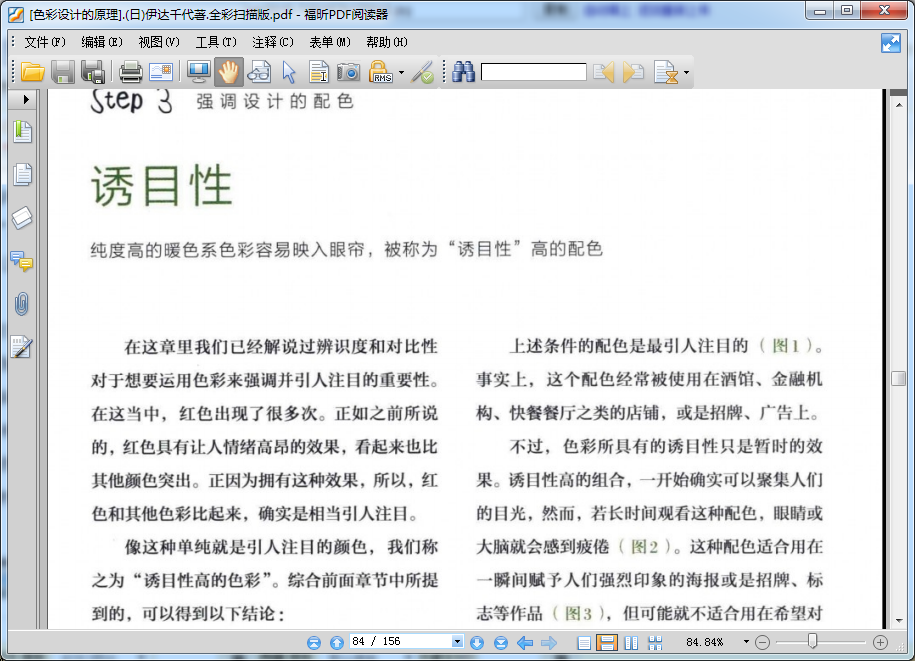Viewport: 915px width, 661px height.
Task: Click the search options page icon
Action: click(666, 72)
